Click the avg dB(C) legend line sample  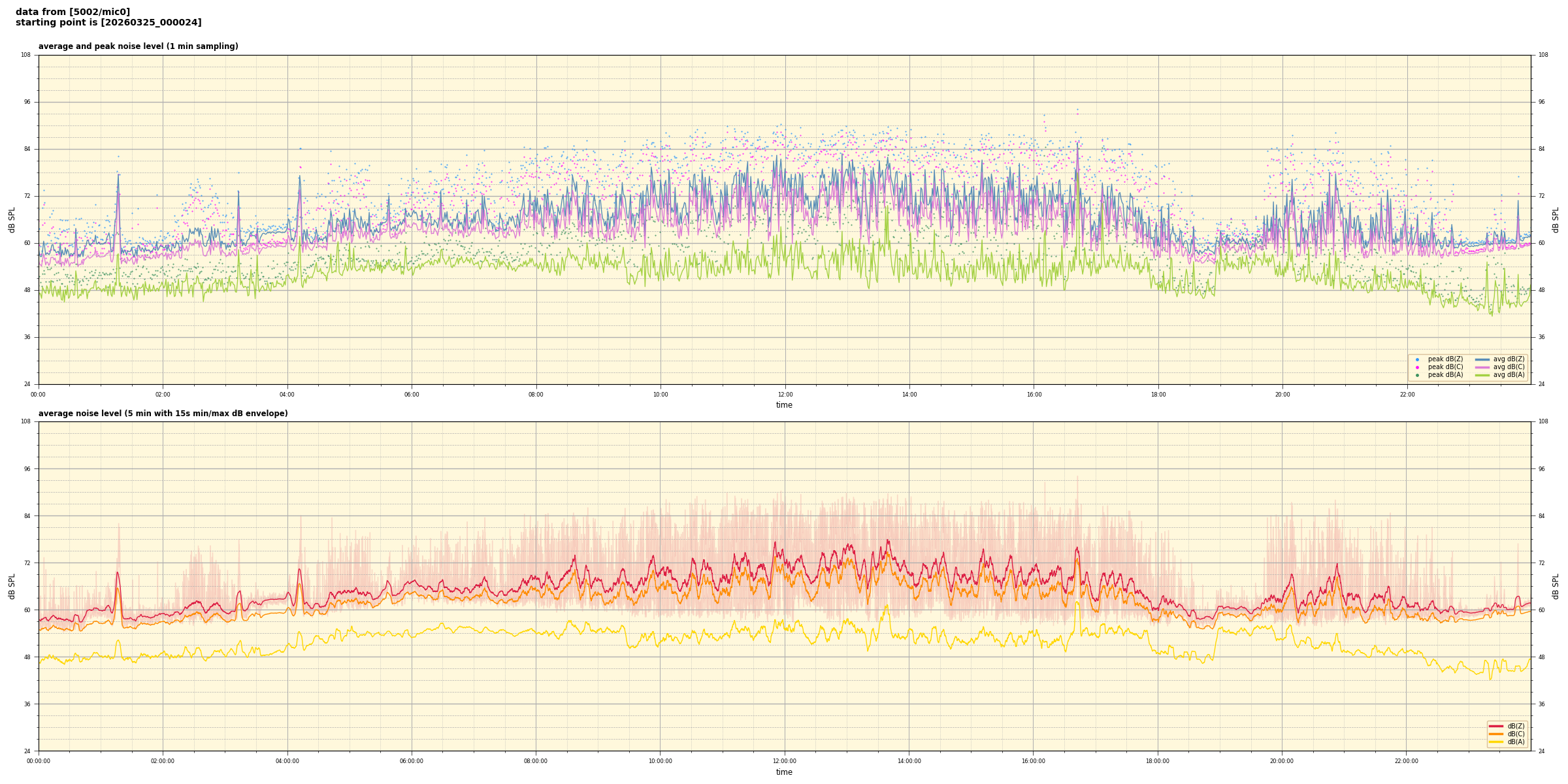pyautogui.click(x=1482, y=367)
